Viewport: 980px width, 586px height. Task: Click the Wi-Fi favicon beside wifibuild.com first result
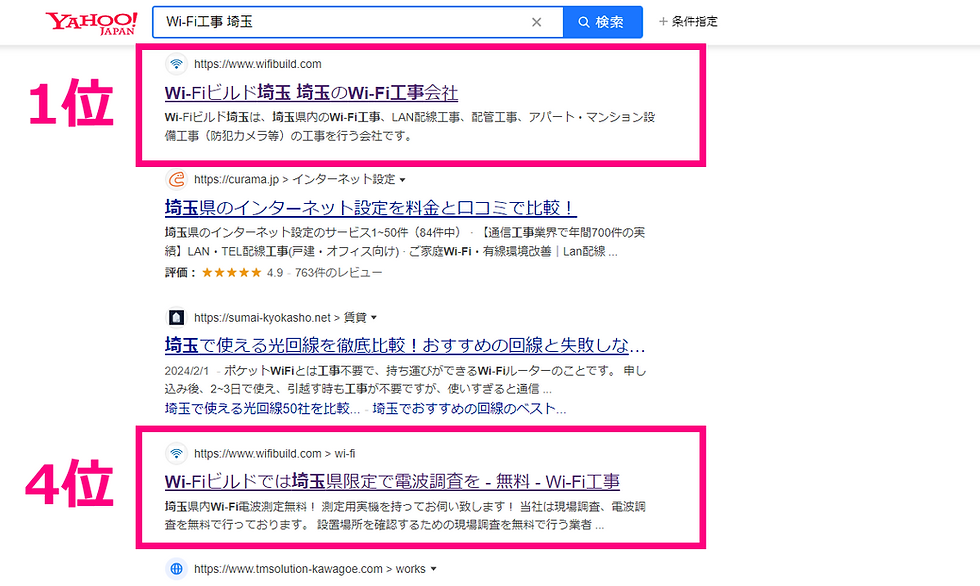(176, 64)
